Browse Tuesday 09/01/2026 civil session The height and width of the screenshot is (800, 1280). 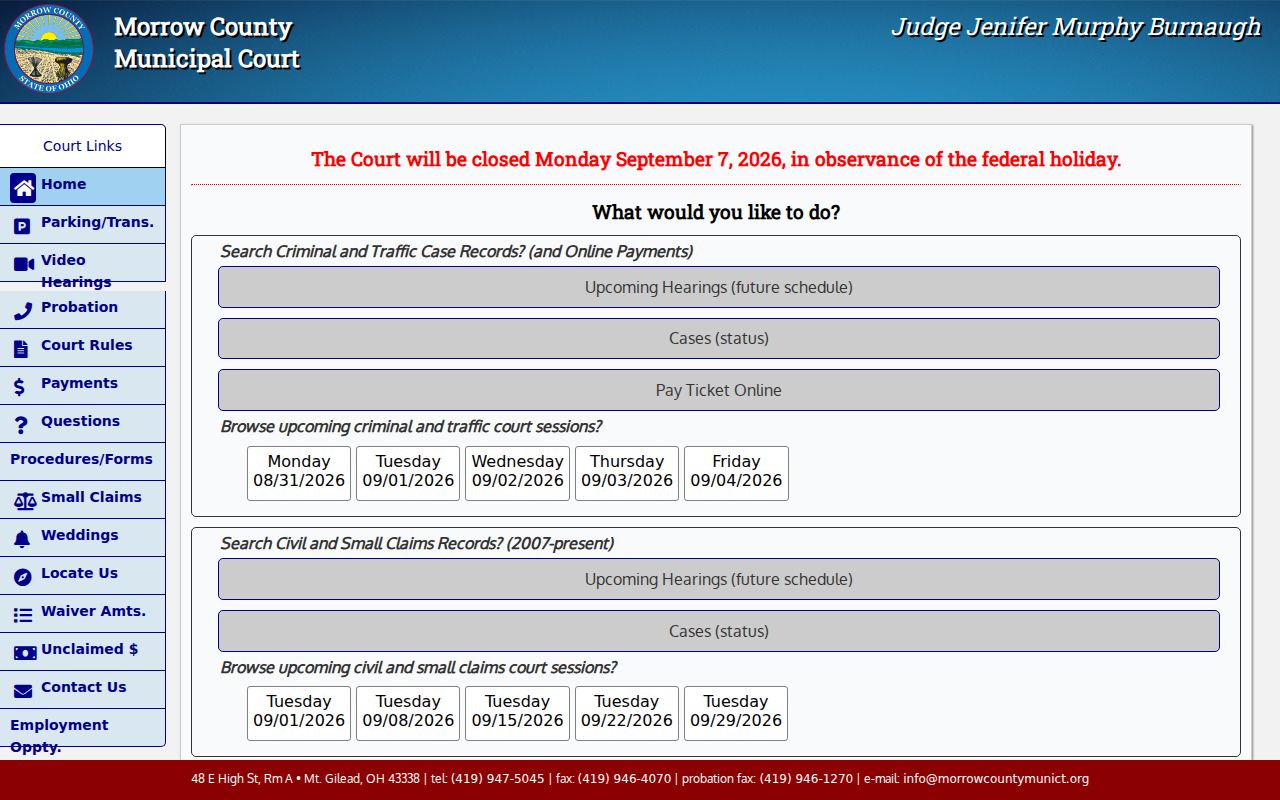[299, 713]
